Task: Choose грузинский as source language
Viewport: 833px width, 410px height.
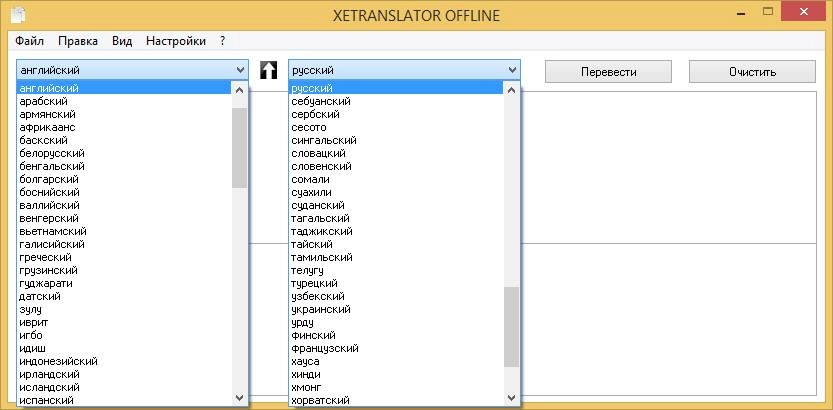Action: [x=124, y=270]
